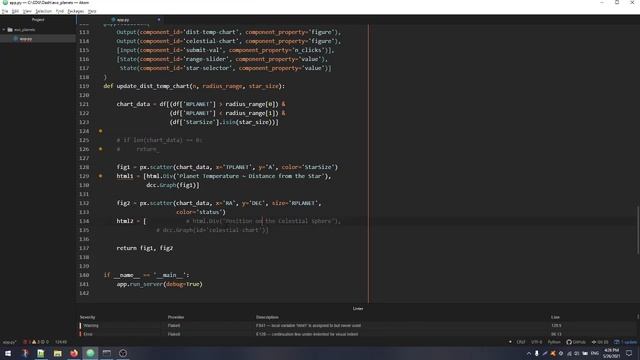640x360 pixels.
Task: Open the OBS Studio taskbar icon
Action: [x=123, y=353]
